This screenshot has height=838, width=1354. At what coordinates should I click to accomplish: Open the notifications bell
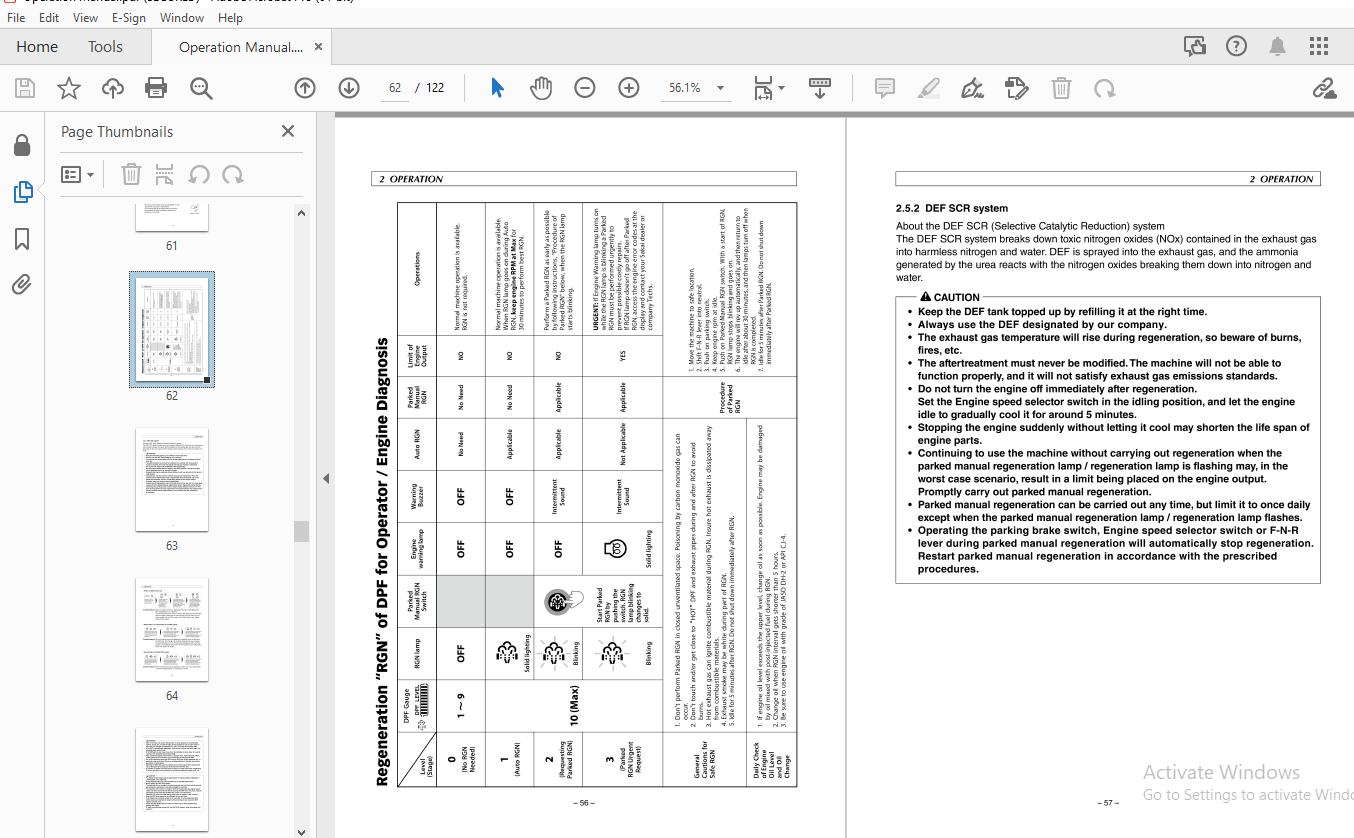coord(1278,46)
